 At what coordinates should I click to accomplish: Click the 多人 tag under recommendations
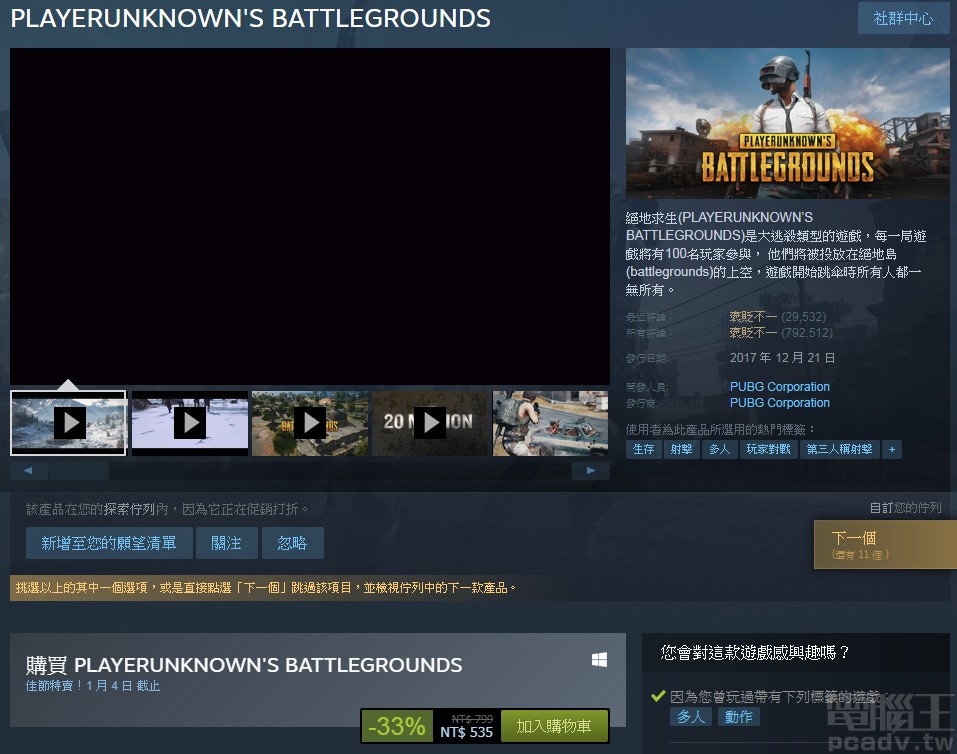click(x=690, y=716)
